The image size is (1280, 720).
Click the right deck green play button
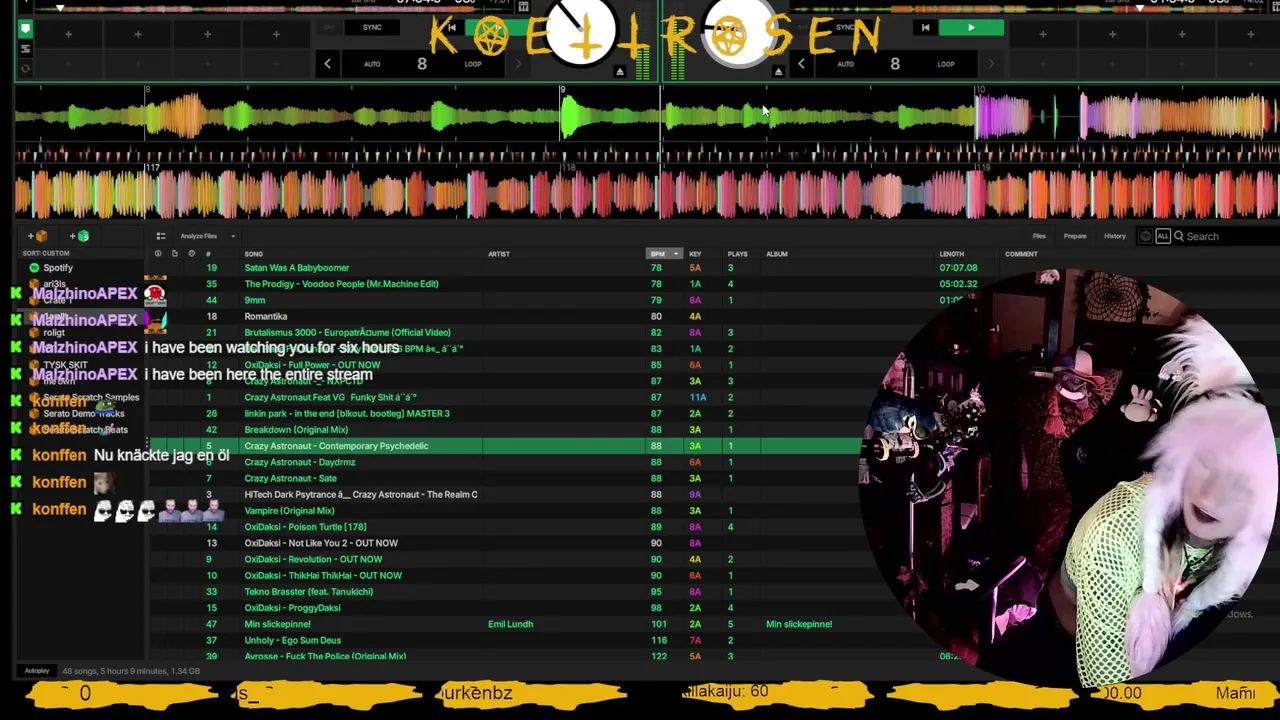(970, 27)
